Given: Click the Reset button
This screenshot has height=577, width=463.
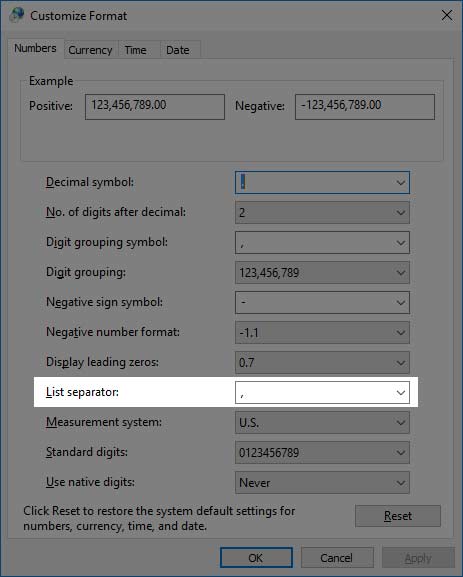Looking at the screenshot, I should 398,516.
